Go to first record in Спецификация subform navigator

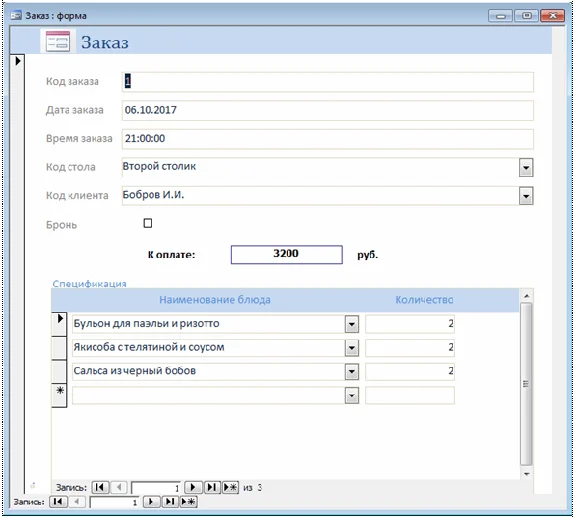click(100, 487)
